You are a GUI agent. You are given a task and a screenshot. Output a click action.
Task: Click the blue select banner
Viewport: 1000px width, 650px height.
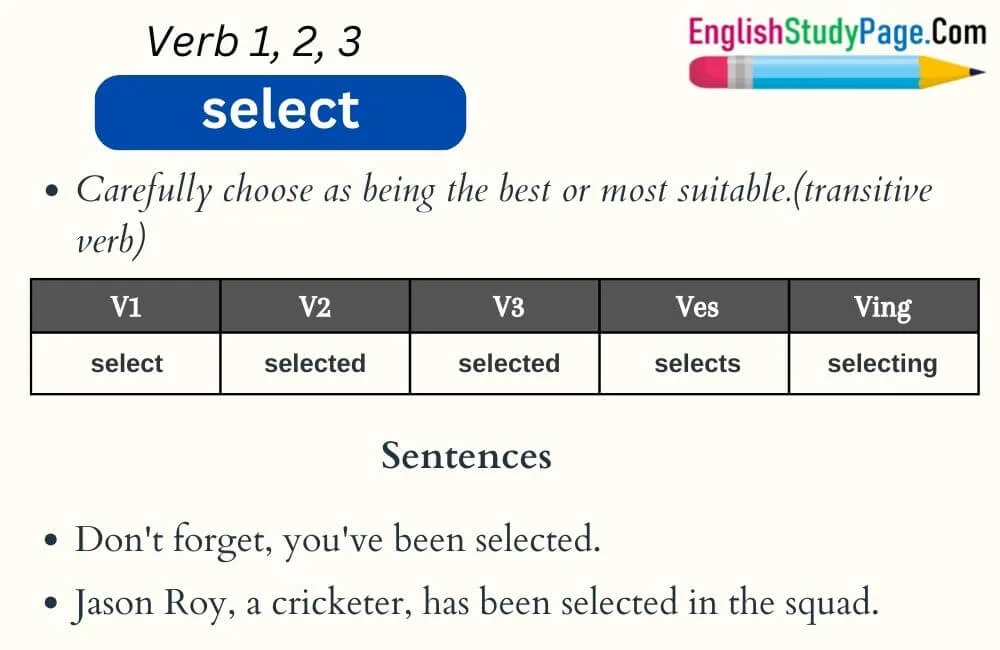click(x=281, y=112)
